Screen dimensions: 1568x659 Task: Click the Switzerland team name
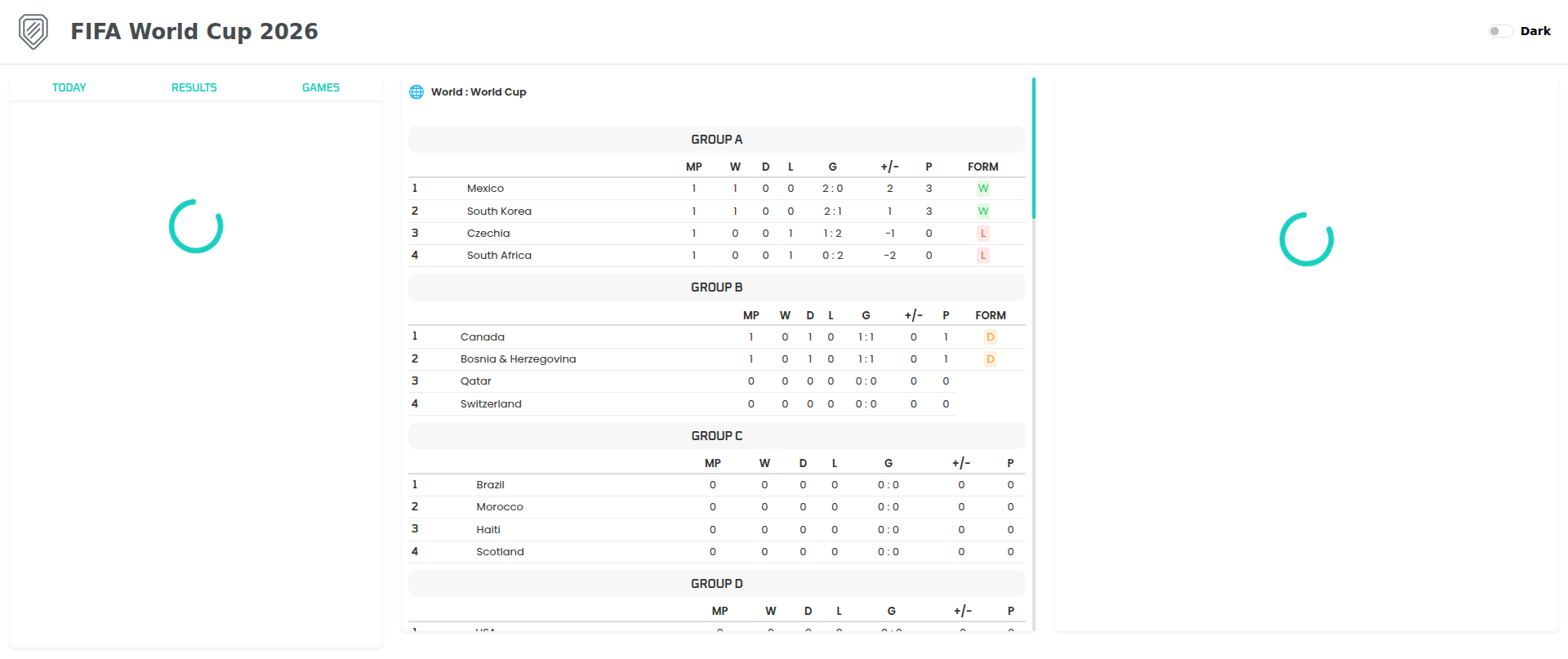tap(491, 404)
